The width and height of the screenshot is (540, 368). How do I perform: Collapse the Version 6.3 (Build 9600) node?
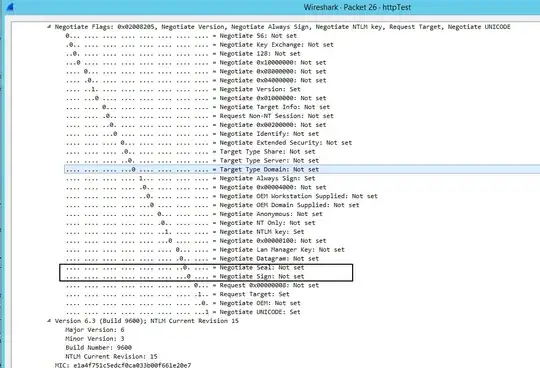[49, 320]
